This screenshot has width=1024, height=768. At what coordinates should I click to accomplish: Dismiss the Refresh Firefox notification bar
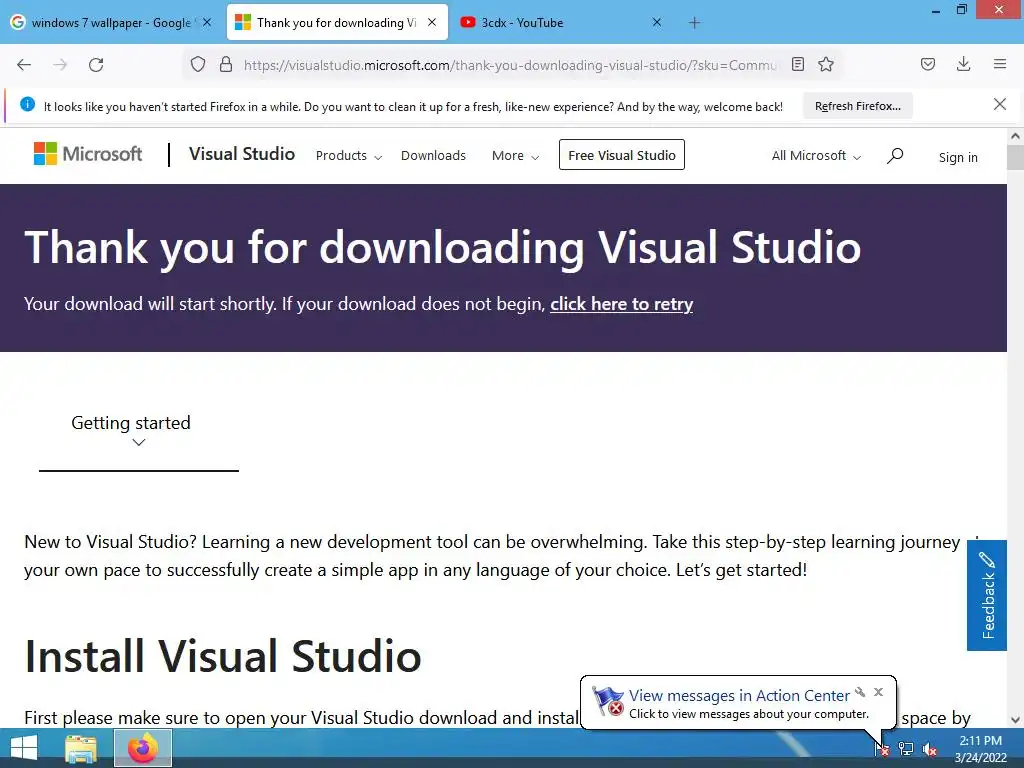999,104
